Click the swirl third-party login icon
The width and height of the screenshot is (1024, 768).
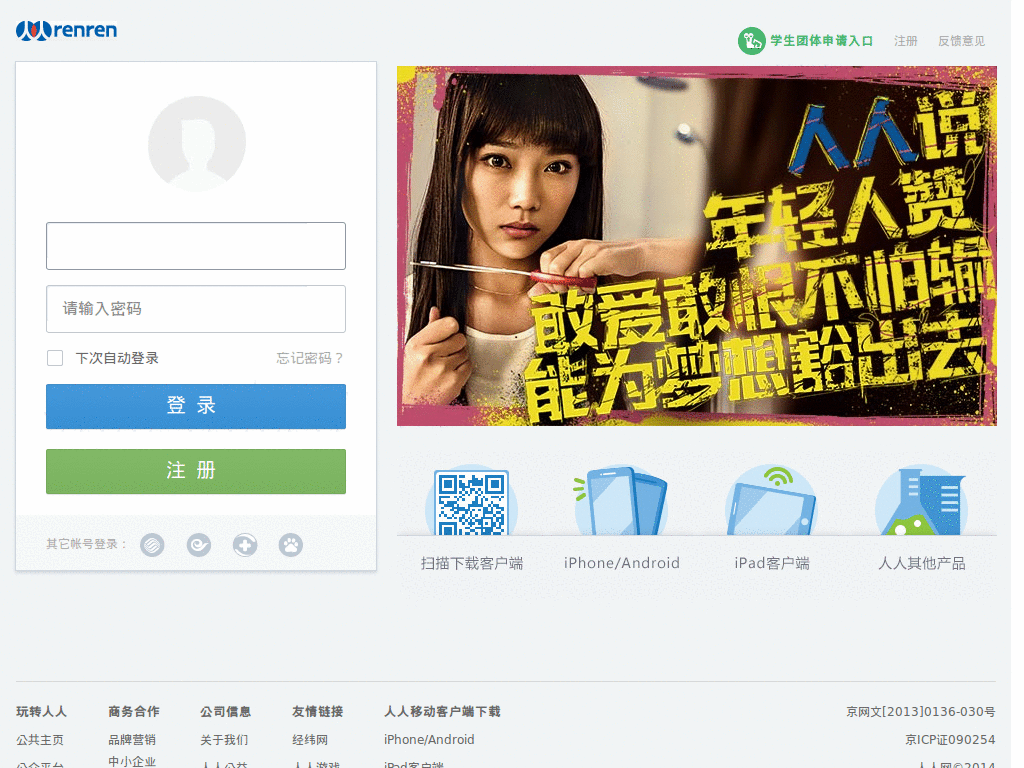[x=198, y=545]
